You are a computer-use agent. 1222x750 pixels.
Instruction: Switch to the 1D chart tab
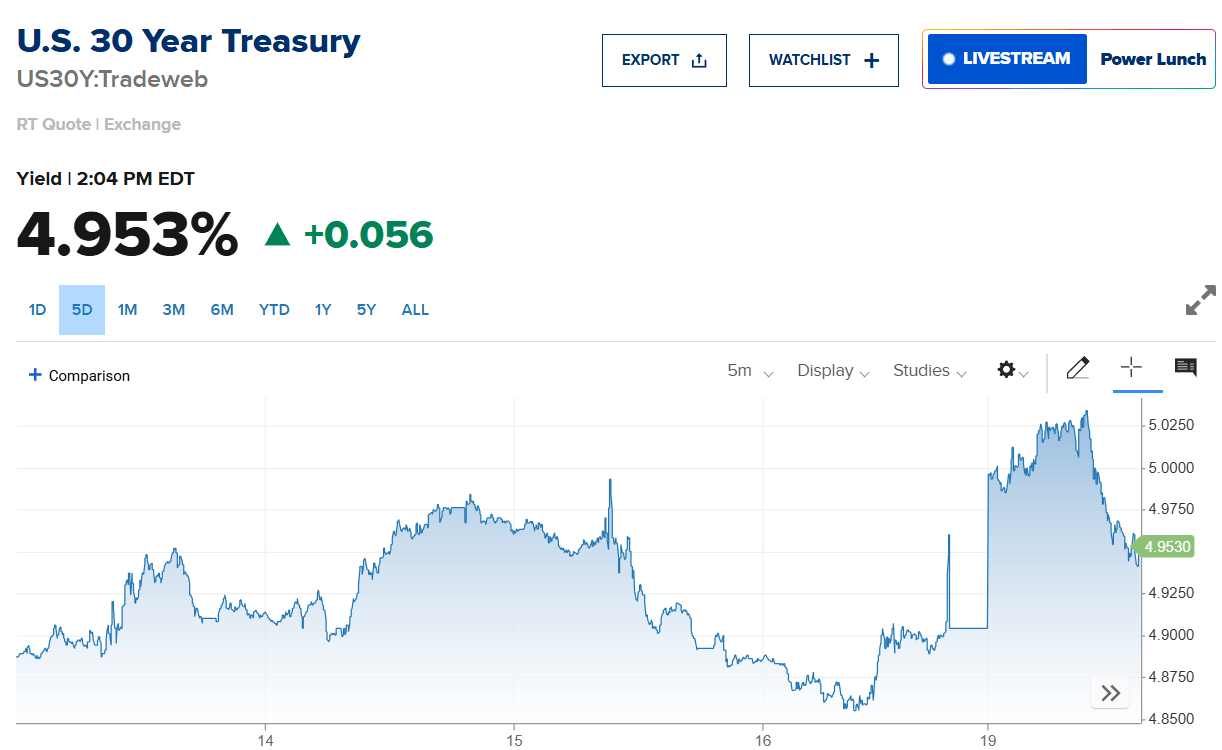point(37,310)
